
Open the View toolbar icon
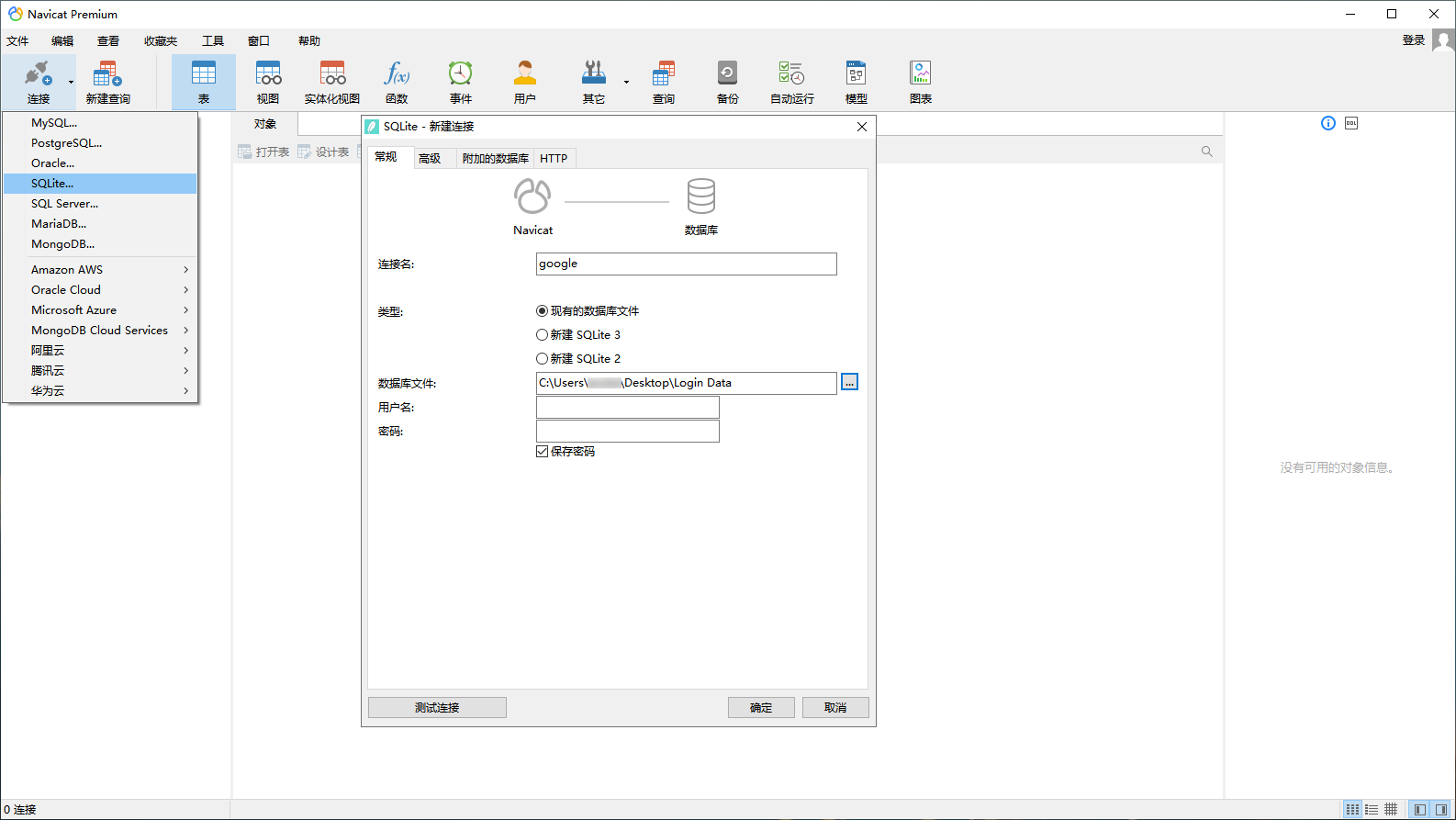click(x=268, y=83)
